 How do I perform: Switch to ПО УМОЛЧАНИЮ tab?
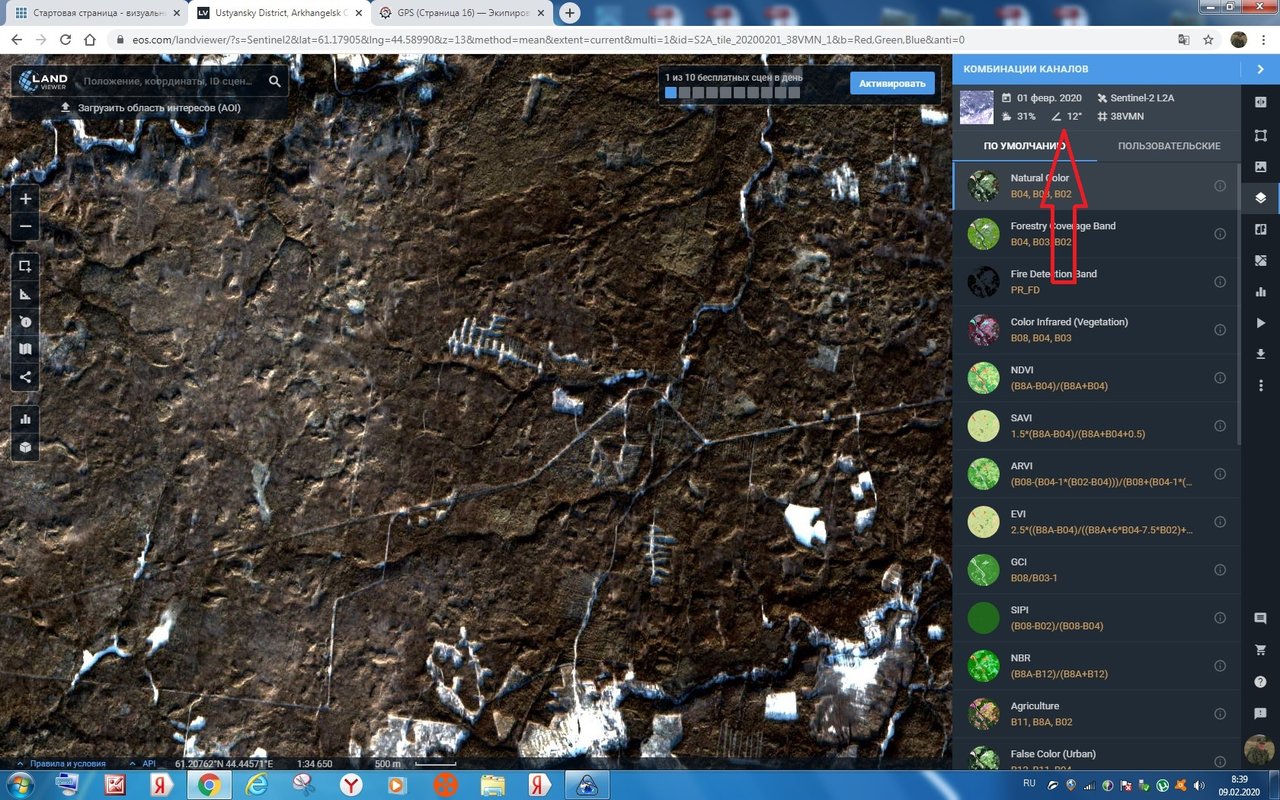[x=1024, y=146]
